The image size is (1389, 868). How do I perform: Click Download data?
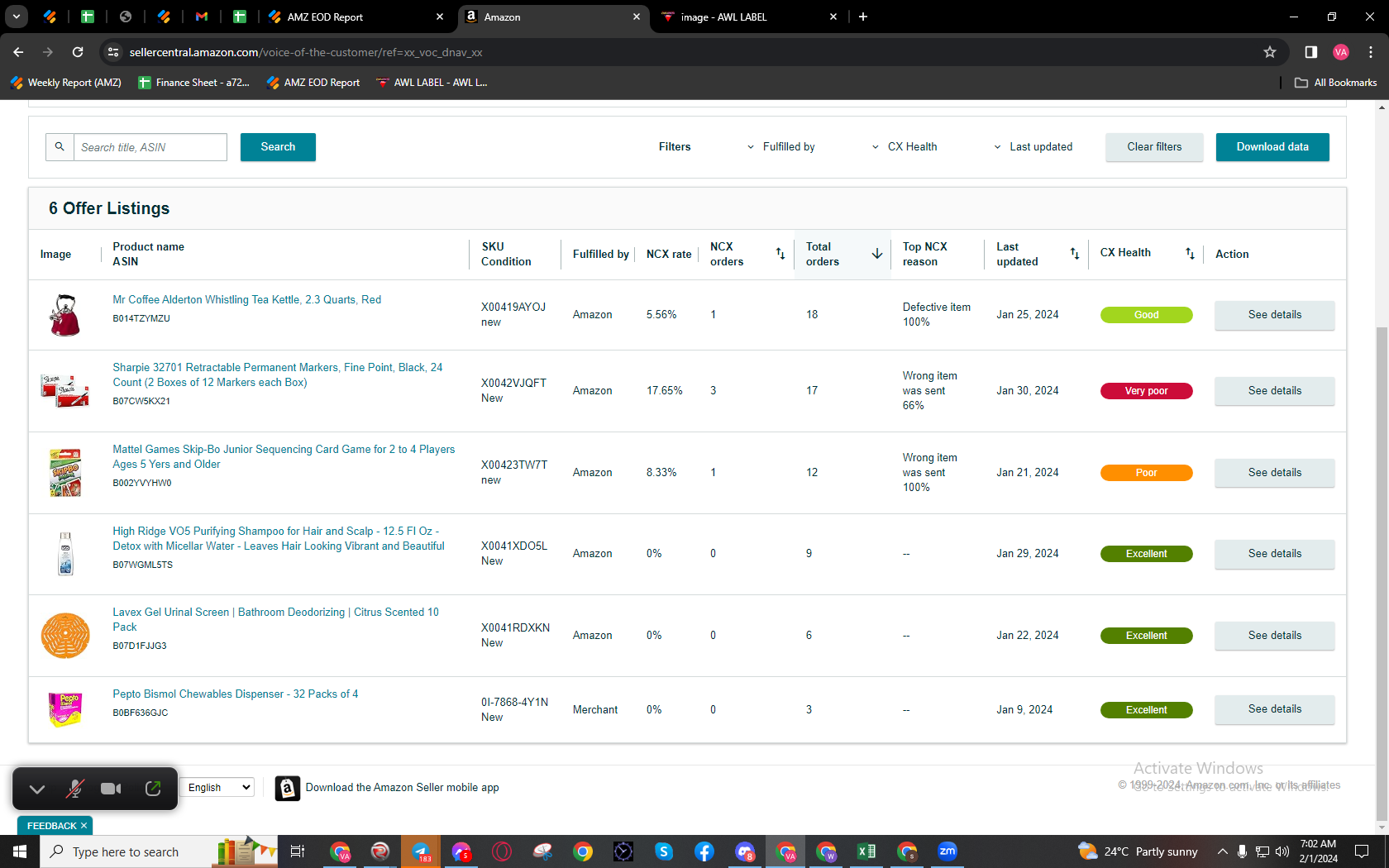pyautogui.click(x=1272, y=147)
